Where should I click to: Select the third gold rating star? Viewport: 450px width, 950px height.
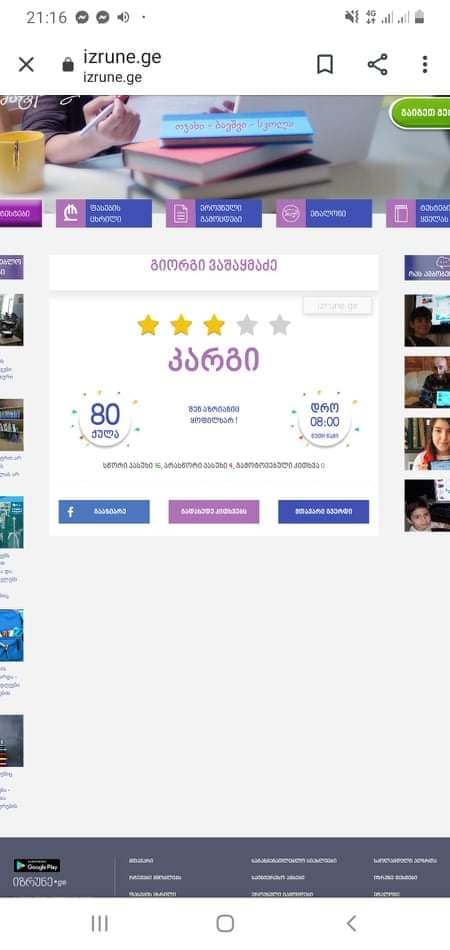pyautogui.click(x=214, y=325)
